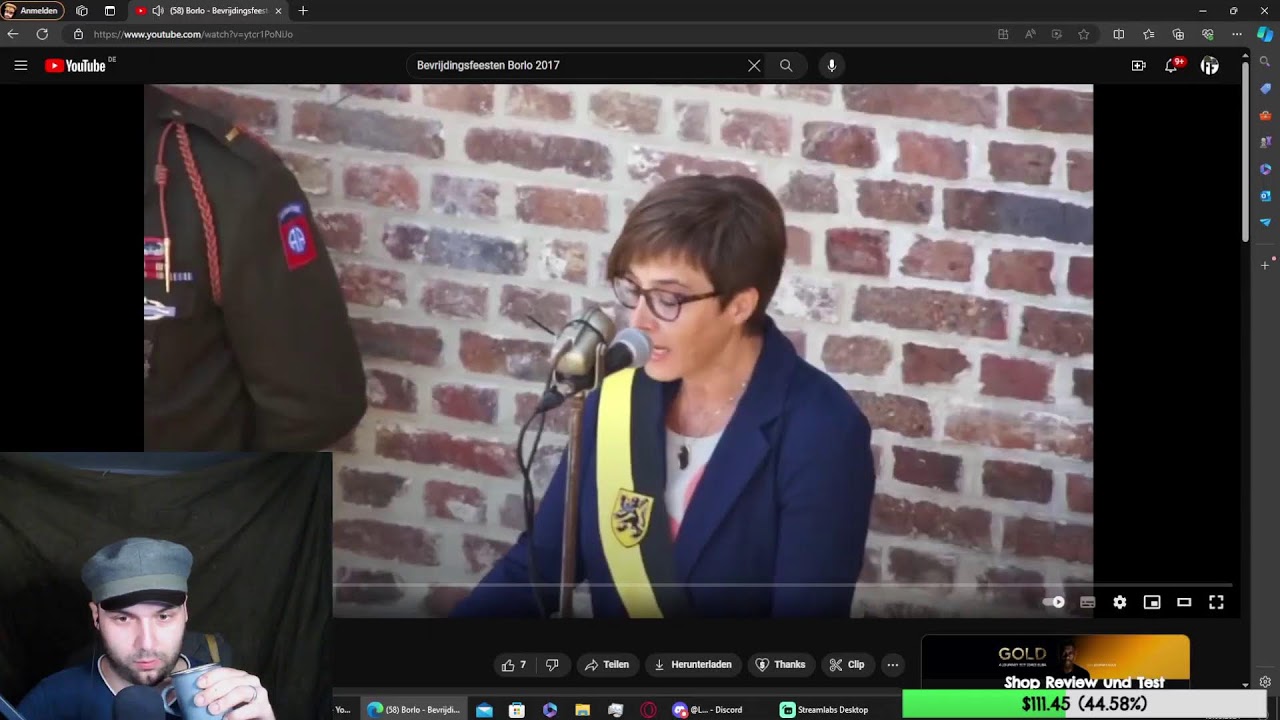Open Edge workspaces icon
This screenshot has height=720, width=1280.
click(82, 10)
